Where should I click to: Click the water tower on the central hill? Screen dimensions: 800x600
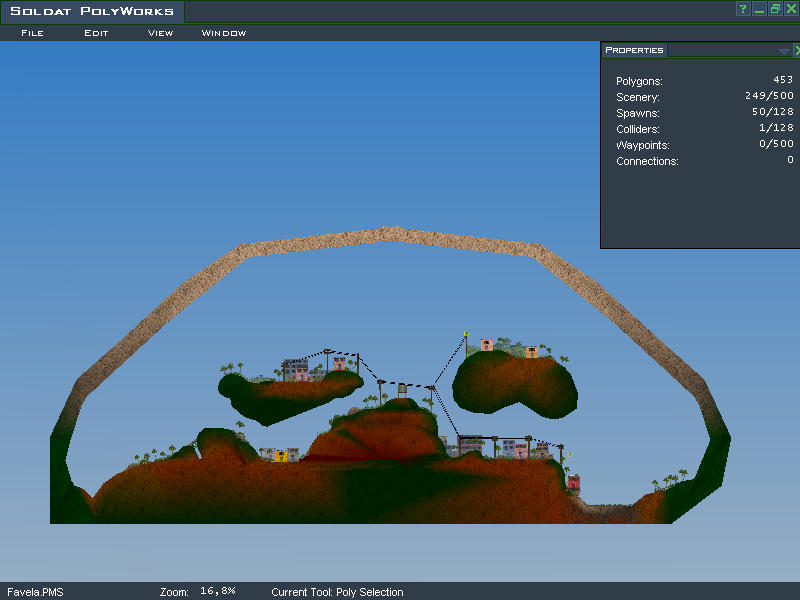click(x=402, y=388)
